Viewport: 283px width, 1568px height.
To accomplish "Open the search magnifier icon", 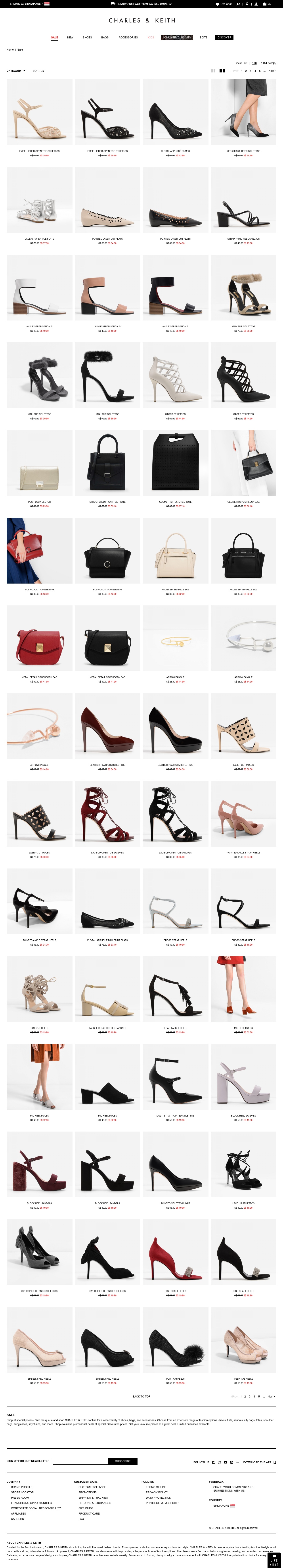I will coord(239,4).
